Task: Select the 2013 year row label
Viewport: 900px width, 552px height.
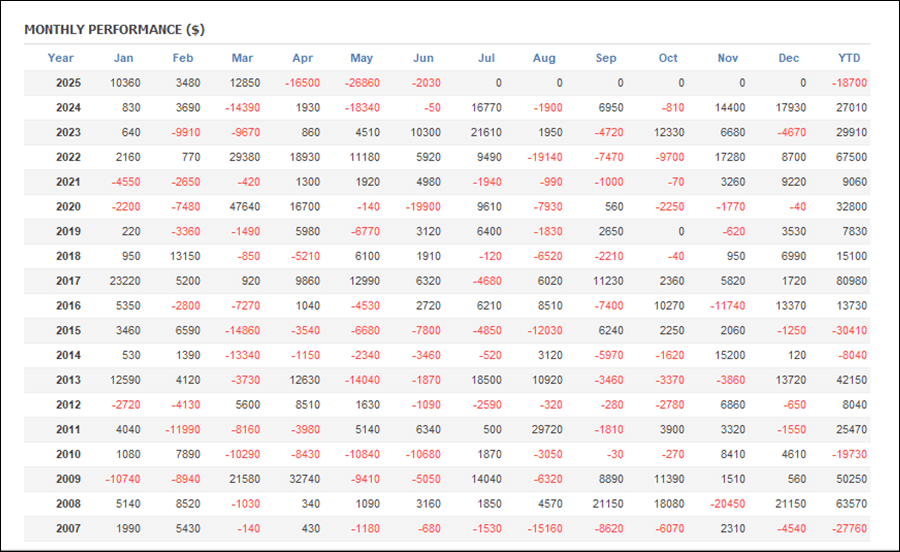Action: pos(68,380)
